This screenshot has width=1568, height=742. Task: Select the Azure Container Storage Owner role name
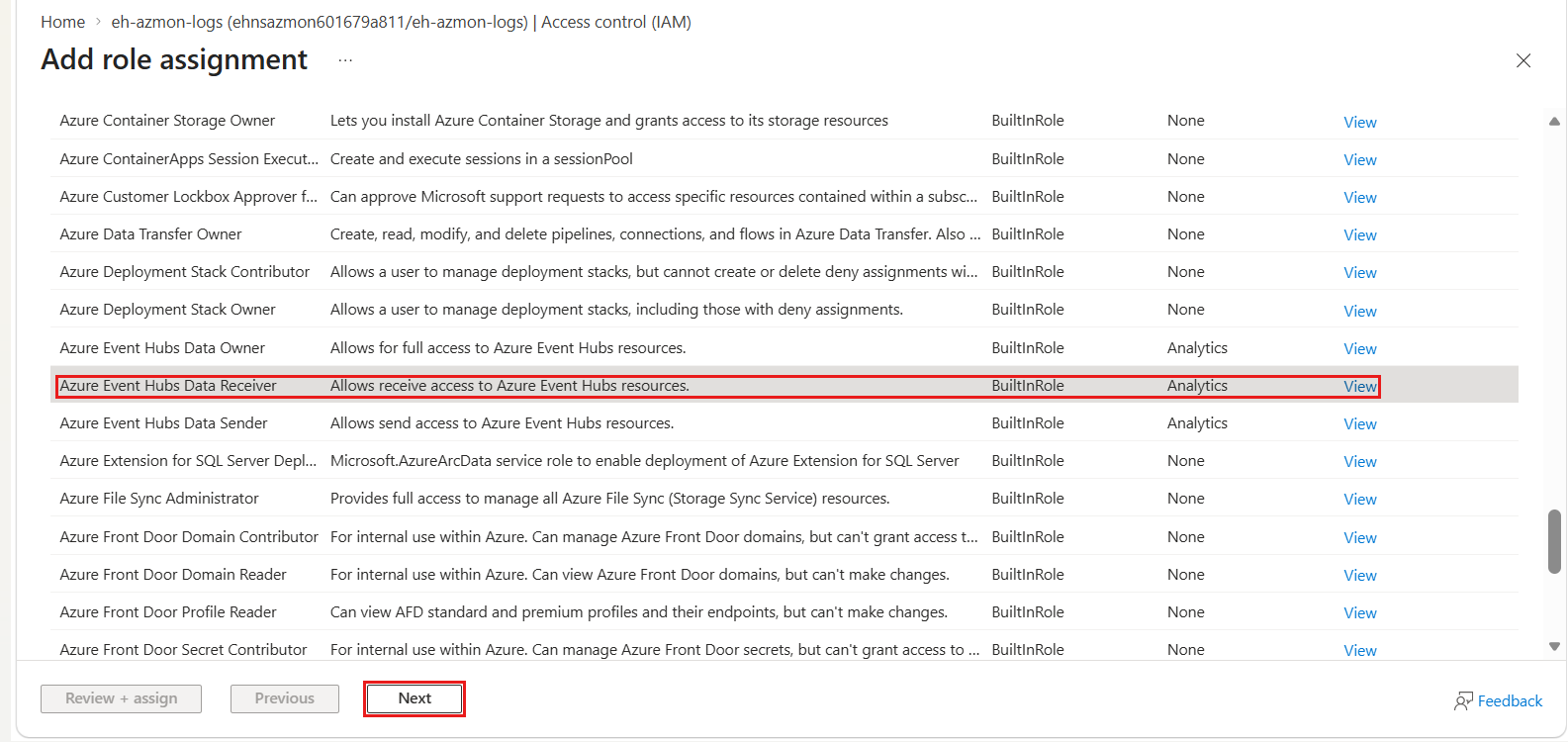[x=167, y=121]
